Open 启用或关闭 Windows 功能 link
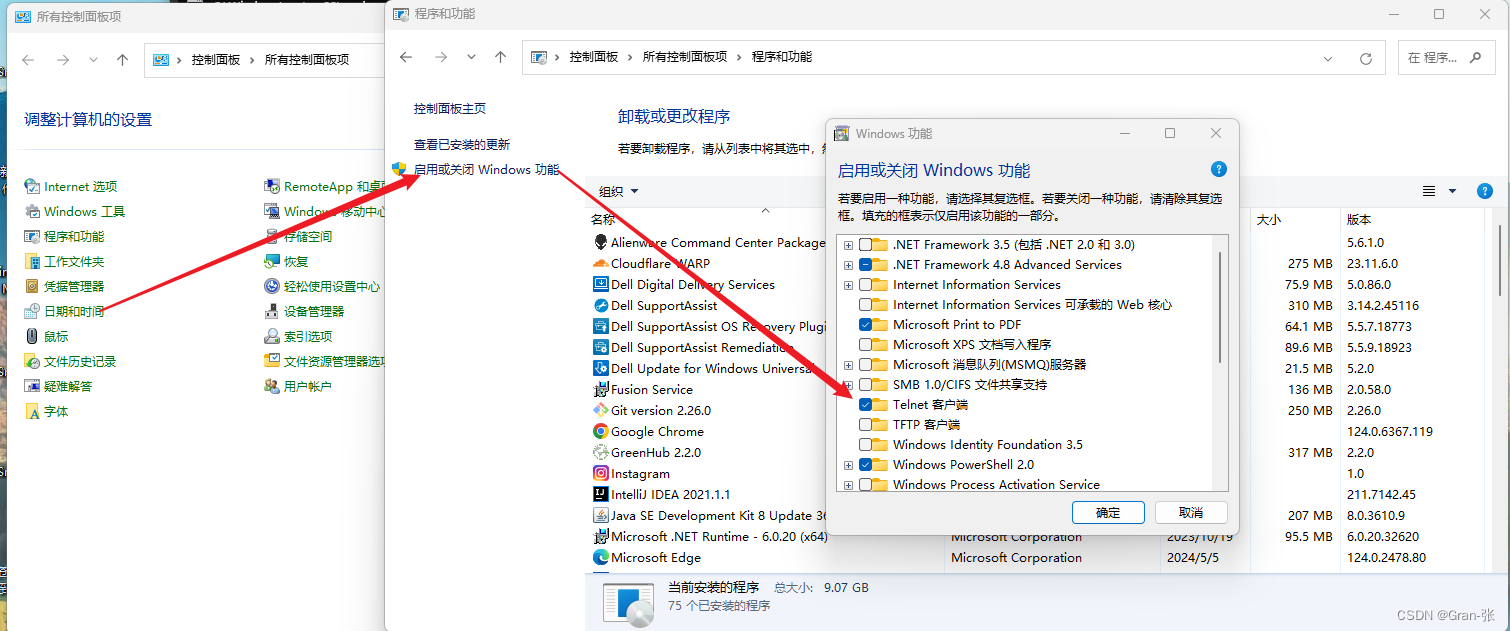The width and height of the screenshot is (1510, 631). (x=487, y=169)
